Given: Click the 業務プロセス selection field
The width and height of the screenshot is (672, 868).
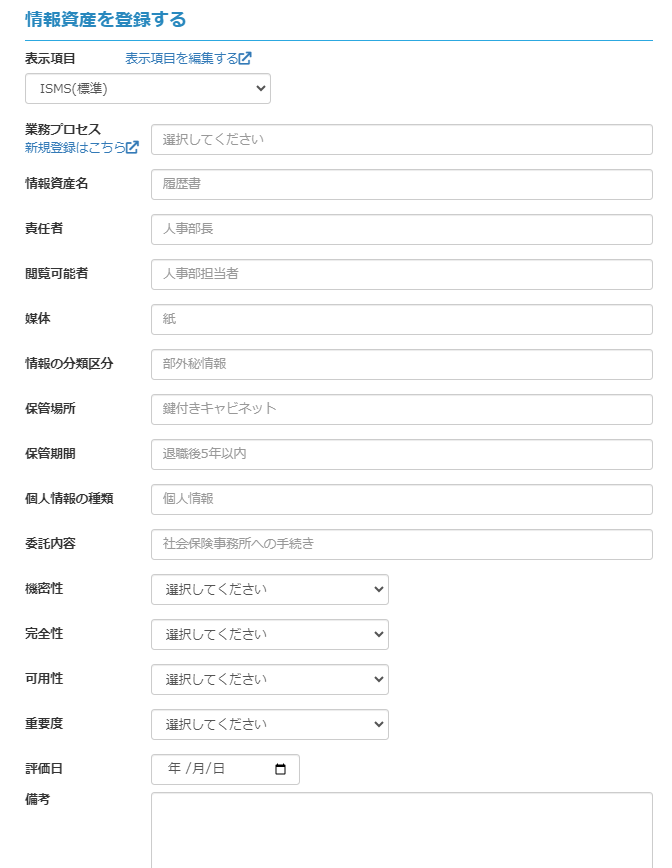Looking at the screenshot, I should click(x=401, y=140).
